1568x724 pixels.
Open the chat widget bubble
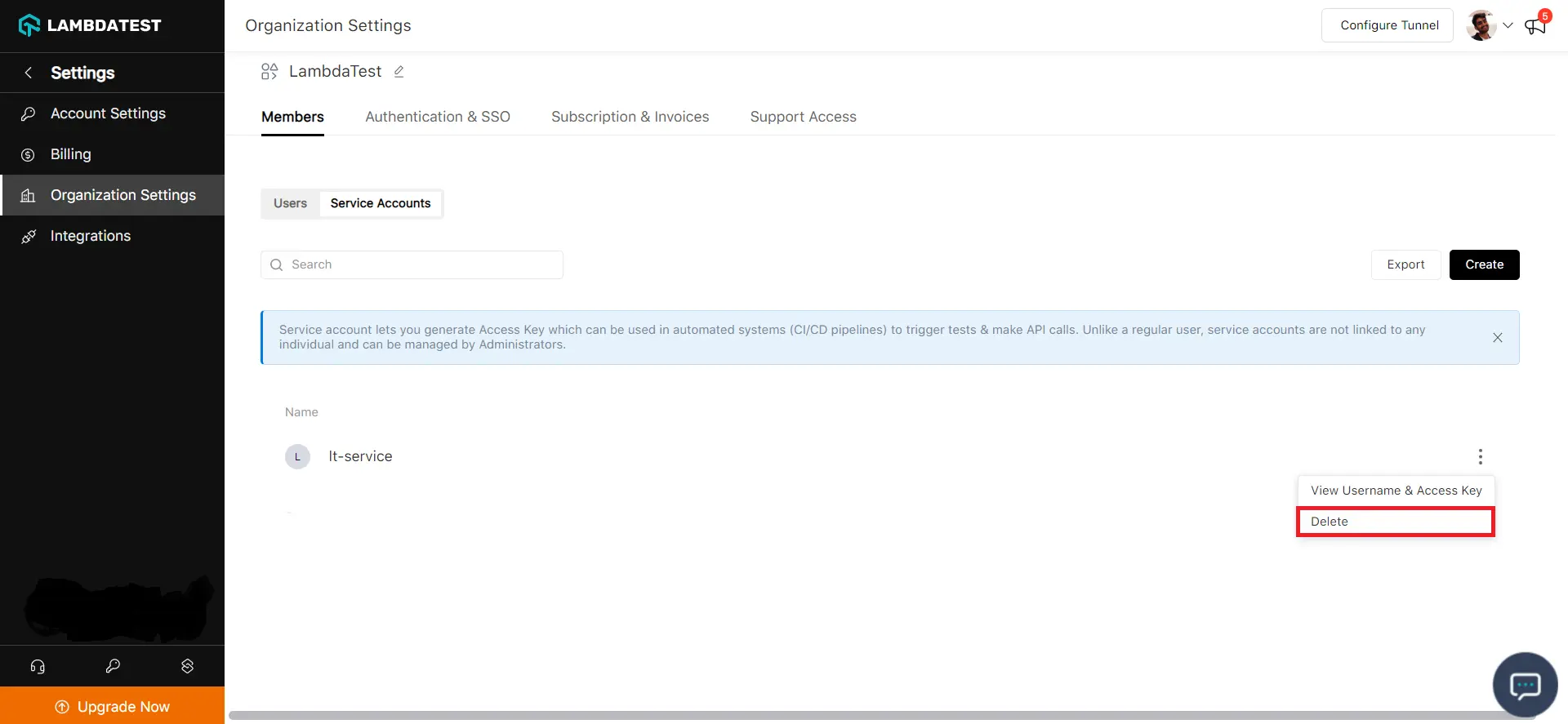[1524, 685]
